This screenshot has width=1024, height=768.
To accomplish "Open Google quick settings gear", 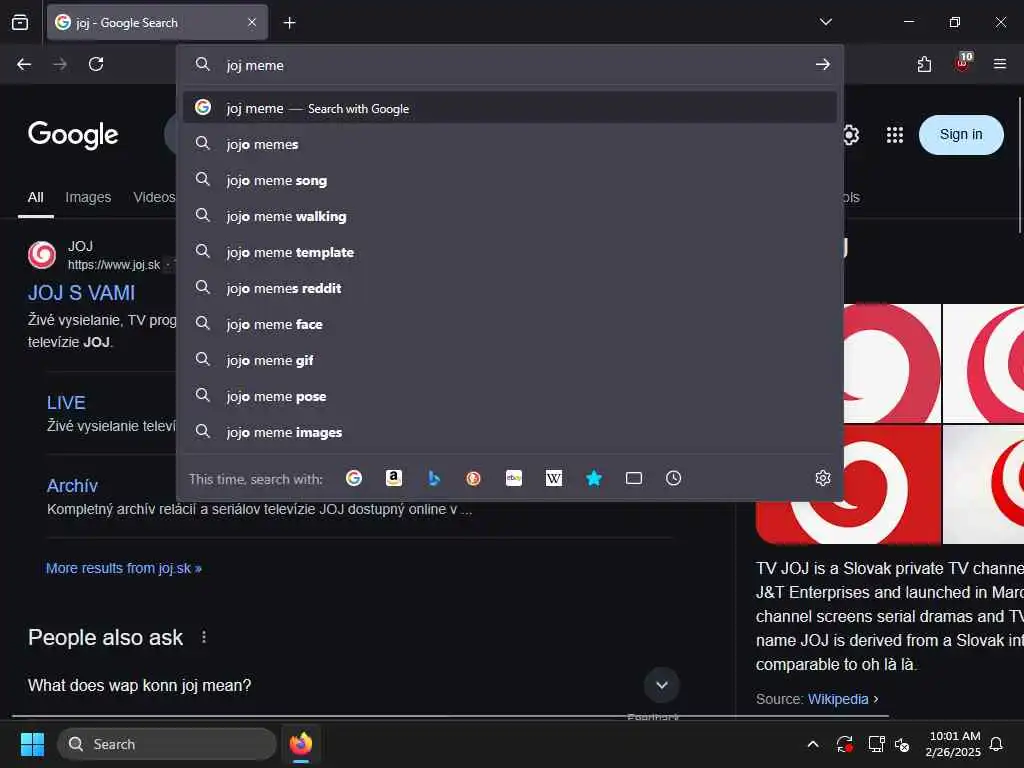I will 850,135.
